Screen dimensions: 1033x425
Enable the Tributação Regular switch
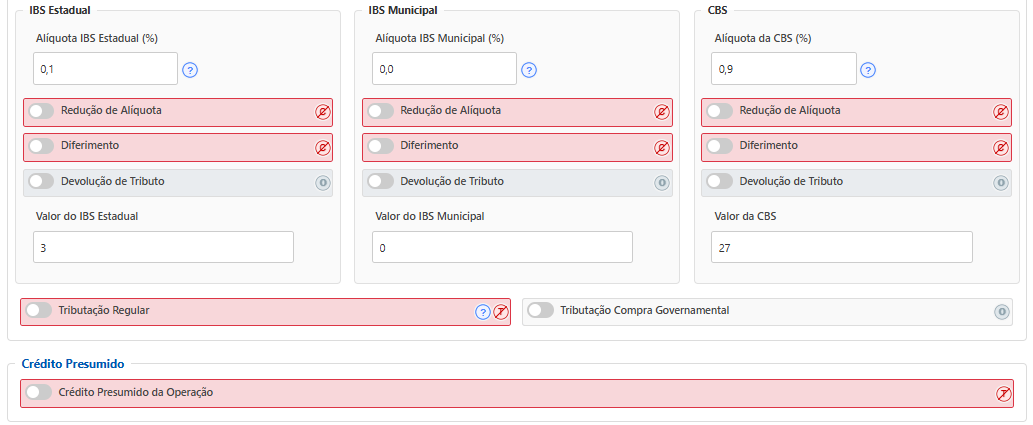[39, 311]
